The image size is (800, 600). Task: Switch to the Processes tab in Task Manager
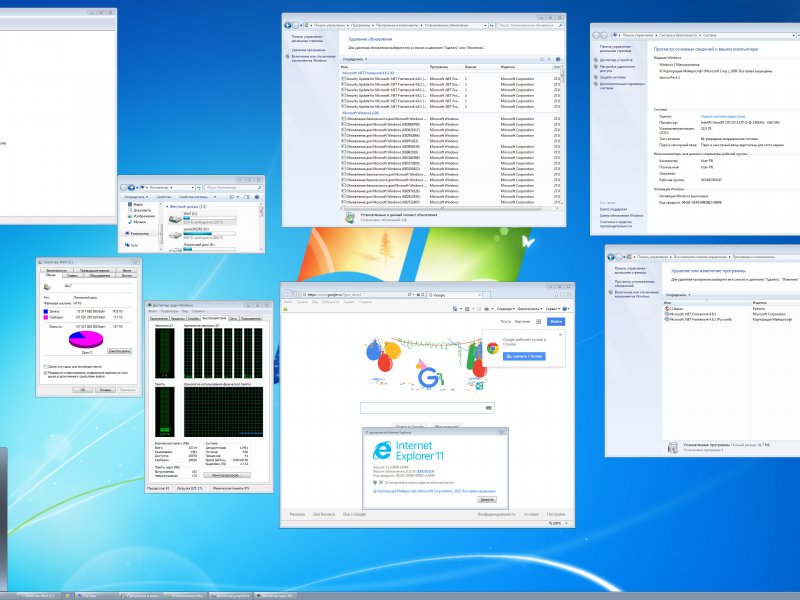178,318
